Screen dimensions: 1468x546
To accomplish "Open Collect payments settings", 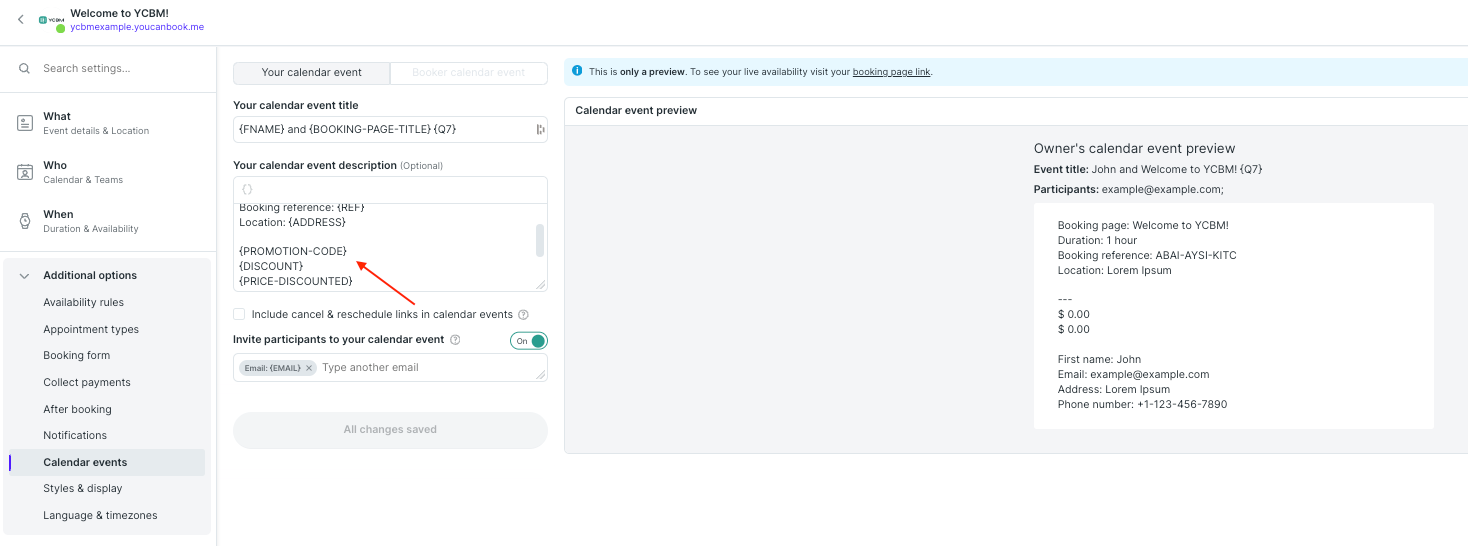I will click(x=87, y=382).
